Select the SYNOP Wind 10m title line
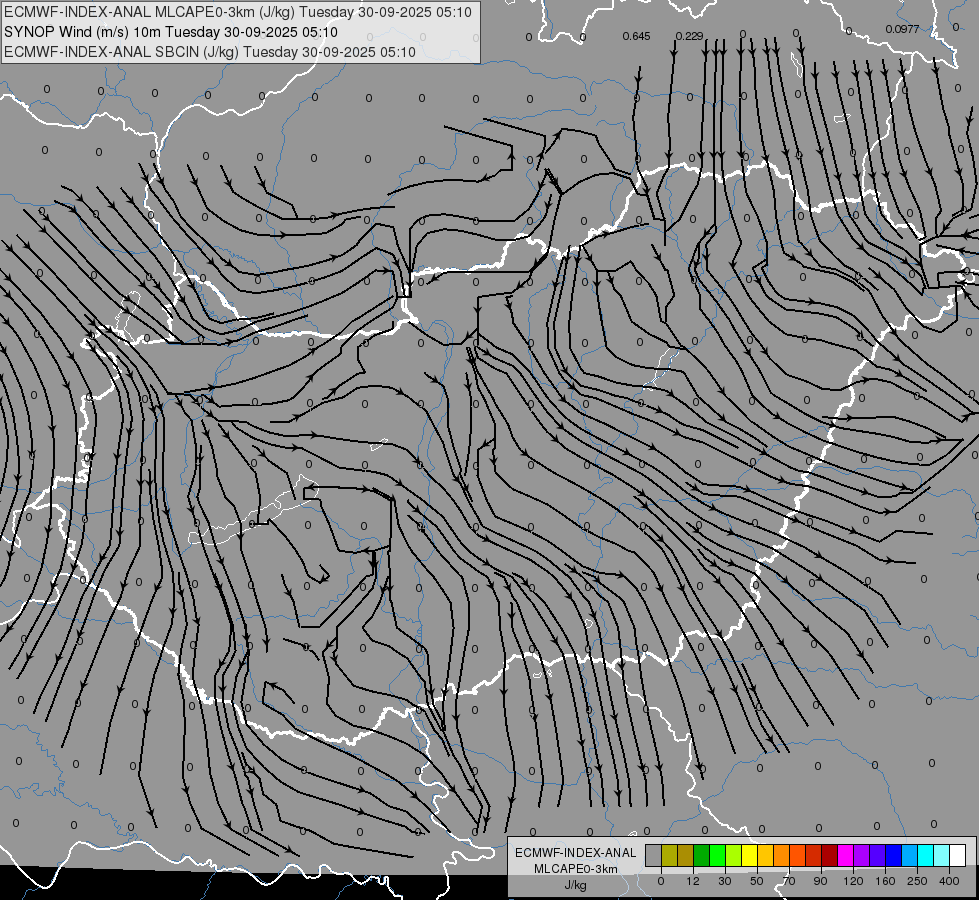The image size is (979, 900). (170, 32)
